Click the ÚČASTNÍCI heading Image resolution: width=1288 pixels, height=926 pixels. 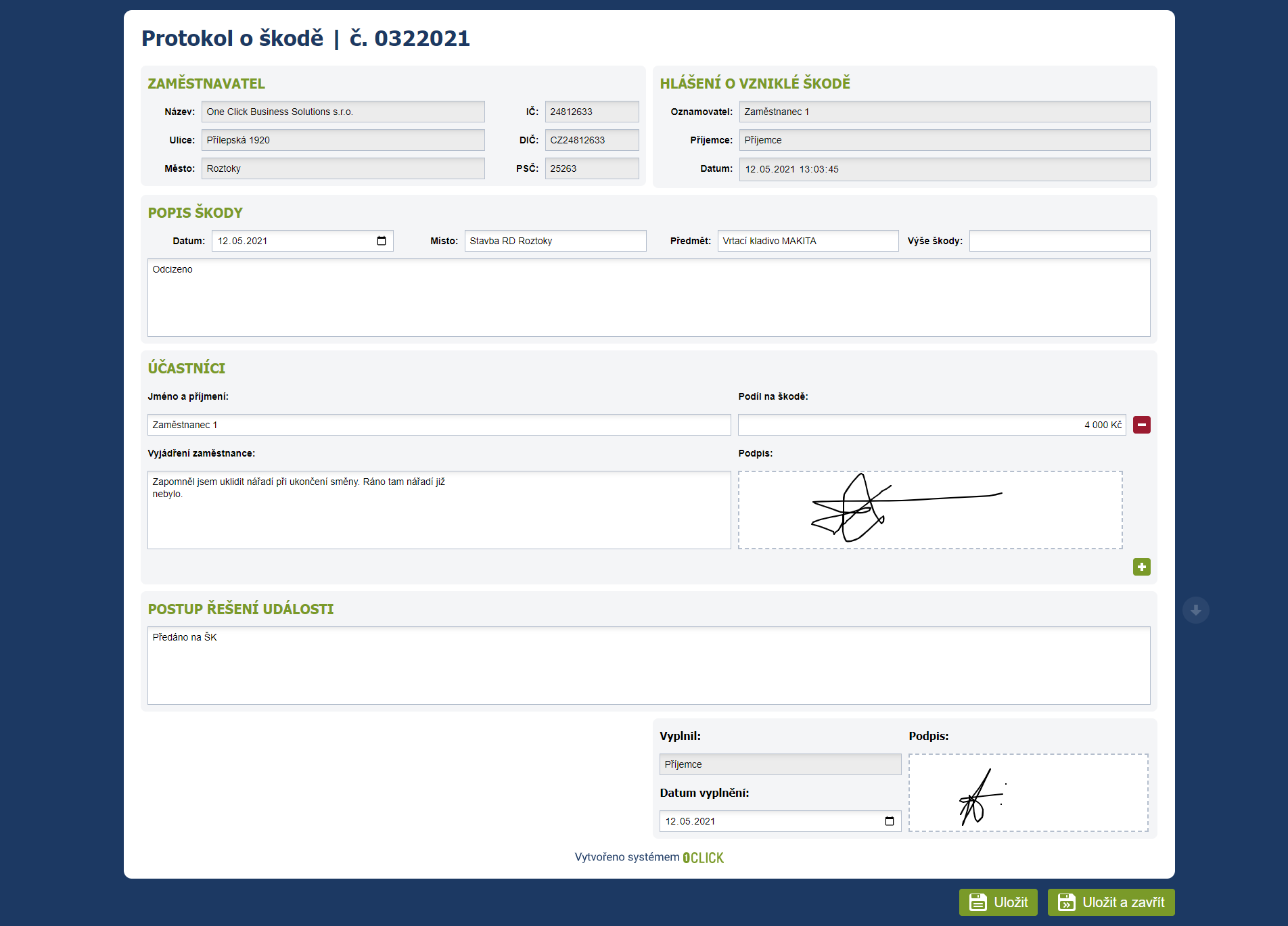tap(186, 369)
